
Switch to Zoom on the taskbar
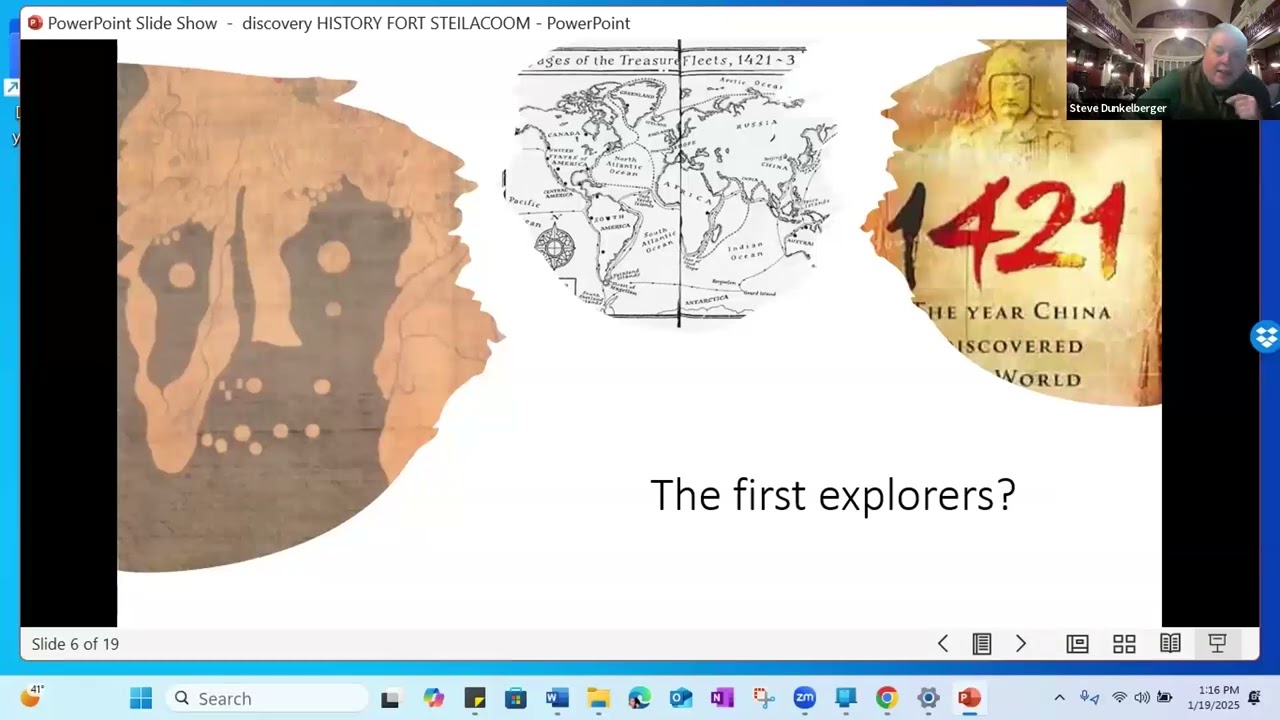(x=805, y=698)
